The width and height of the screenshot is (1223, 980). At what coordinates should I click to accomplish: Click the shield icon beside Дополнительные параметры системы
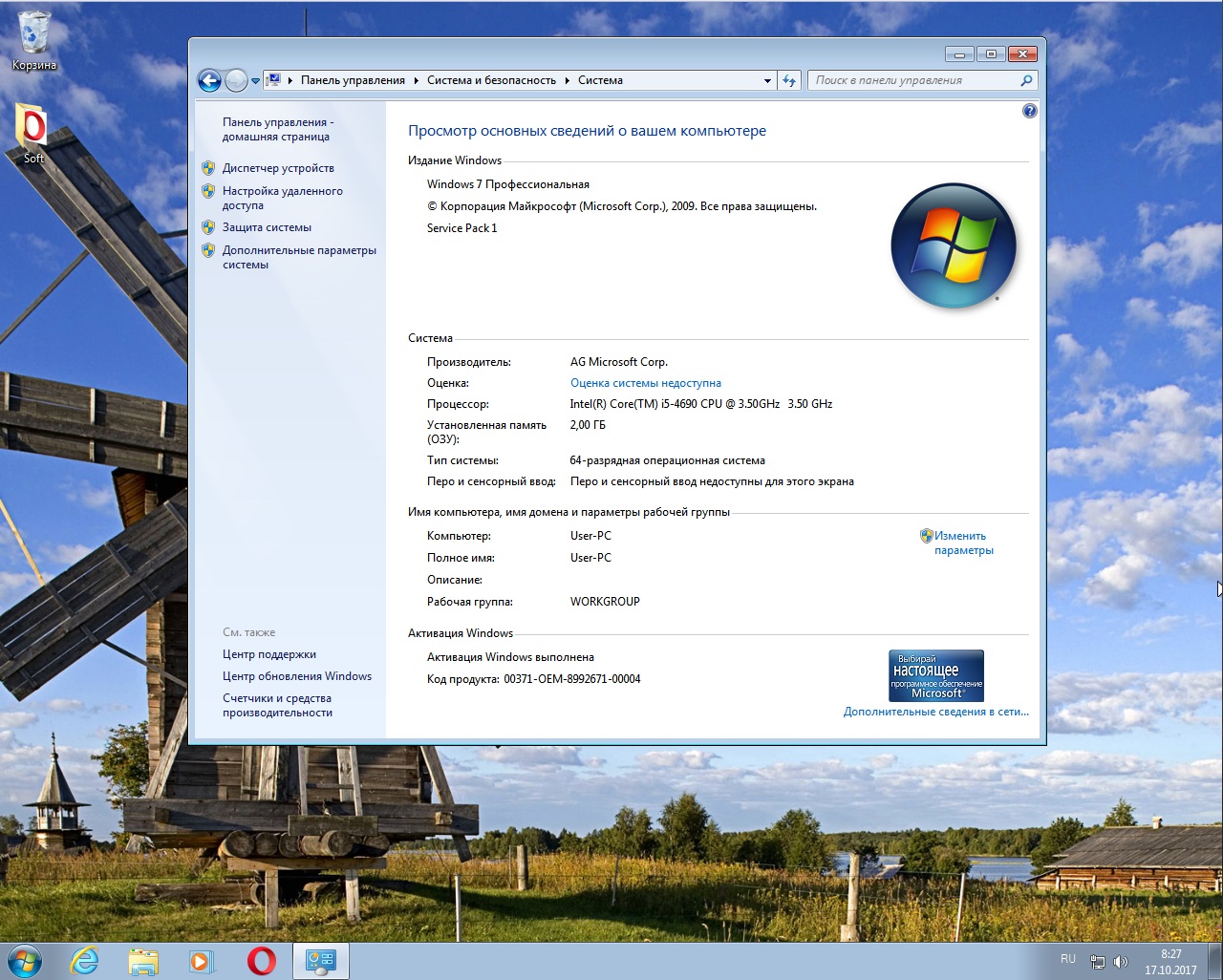pos(208,250)
